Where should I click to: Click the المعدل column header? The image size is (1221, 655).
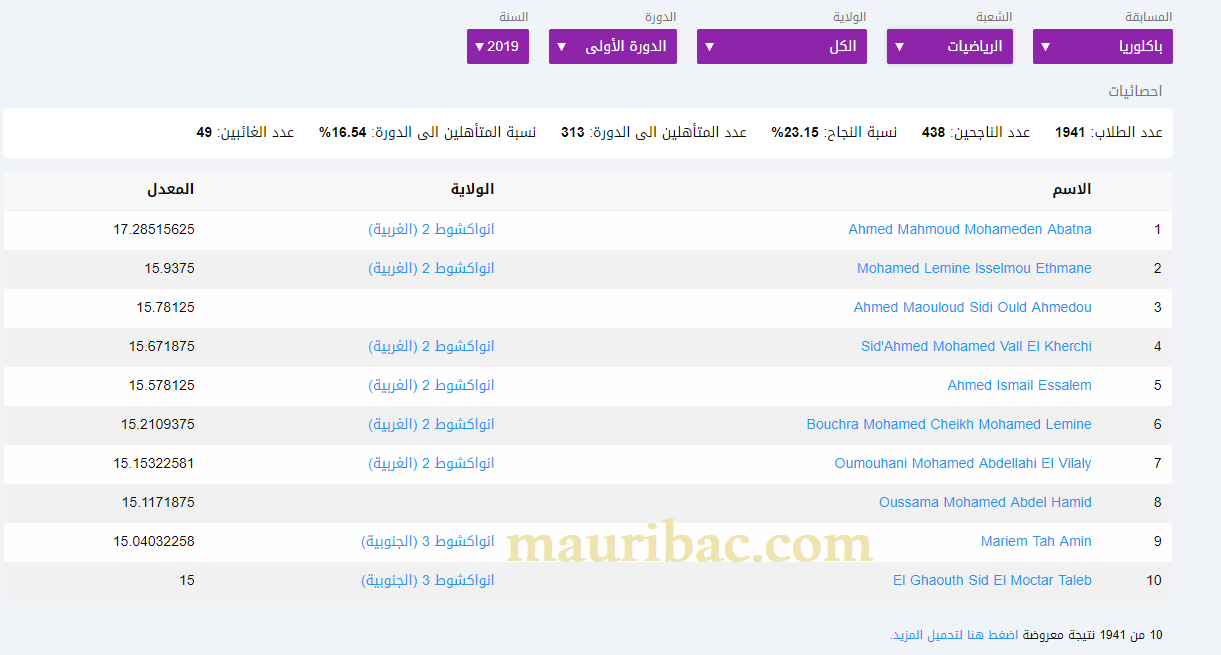pos(172,189)
